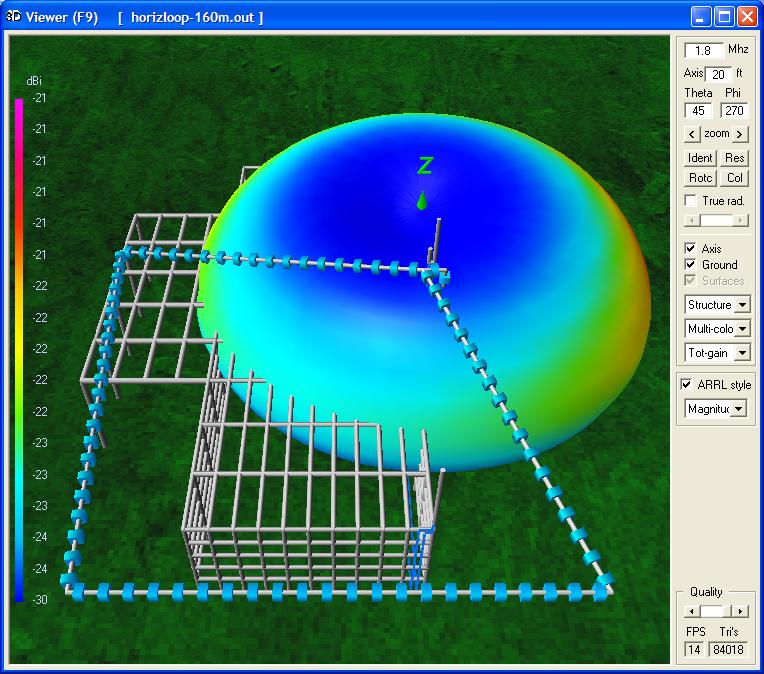Increase Quality with right arrow
Image resolution: width=764 pixels, height=674 pixels.
click(740, 611)
